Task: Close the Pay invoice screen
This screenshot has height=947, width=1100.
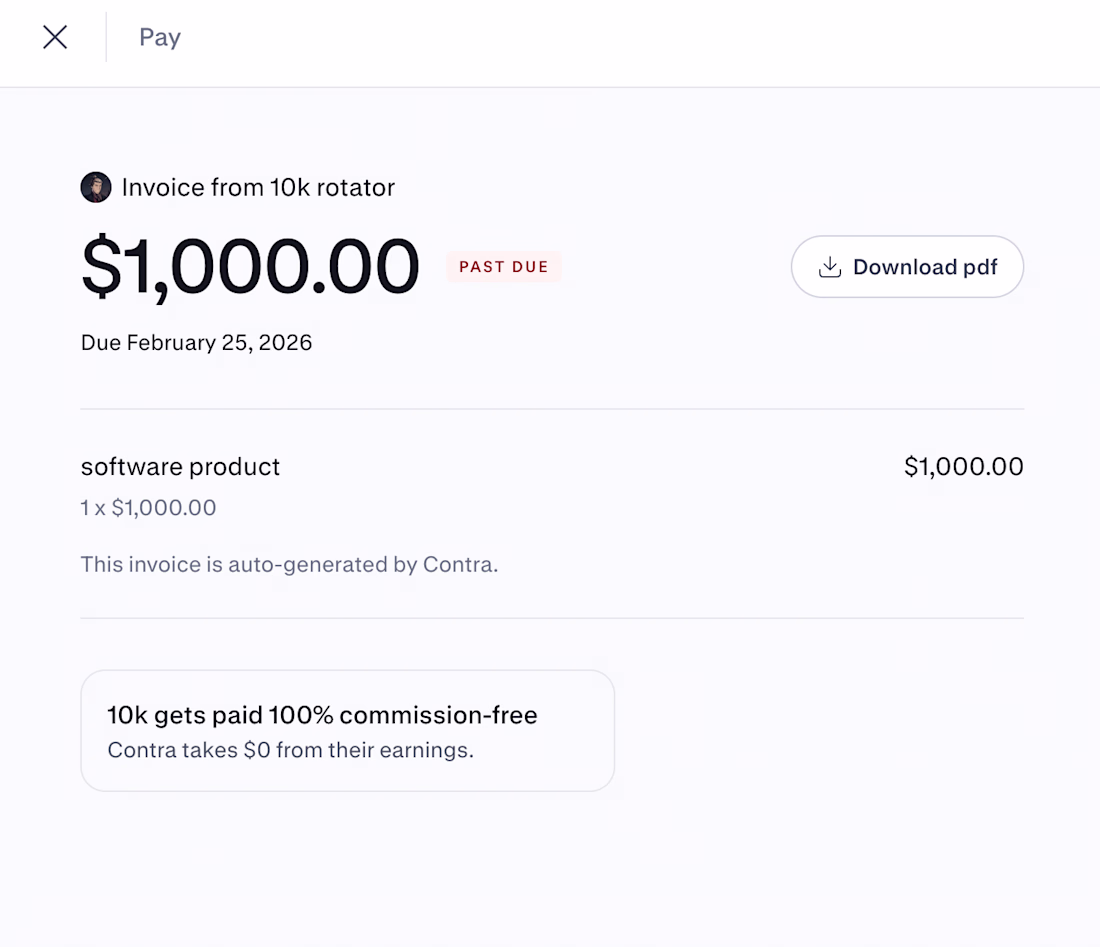Action: [x=55, y=38]
